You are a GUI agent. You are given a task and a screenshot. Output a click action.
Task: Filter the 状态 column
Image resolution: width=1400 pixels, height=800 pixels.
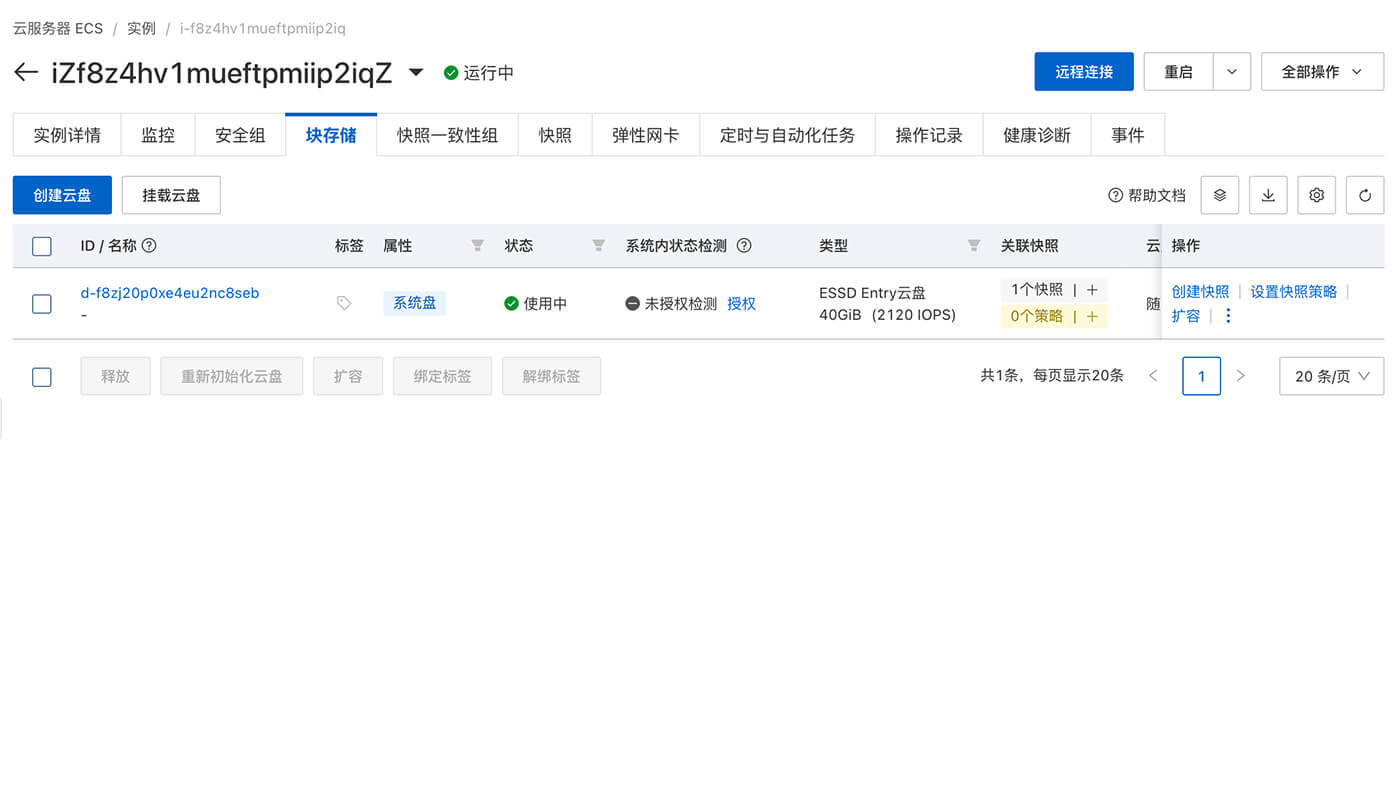[x=599, y=245]
